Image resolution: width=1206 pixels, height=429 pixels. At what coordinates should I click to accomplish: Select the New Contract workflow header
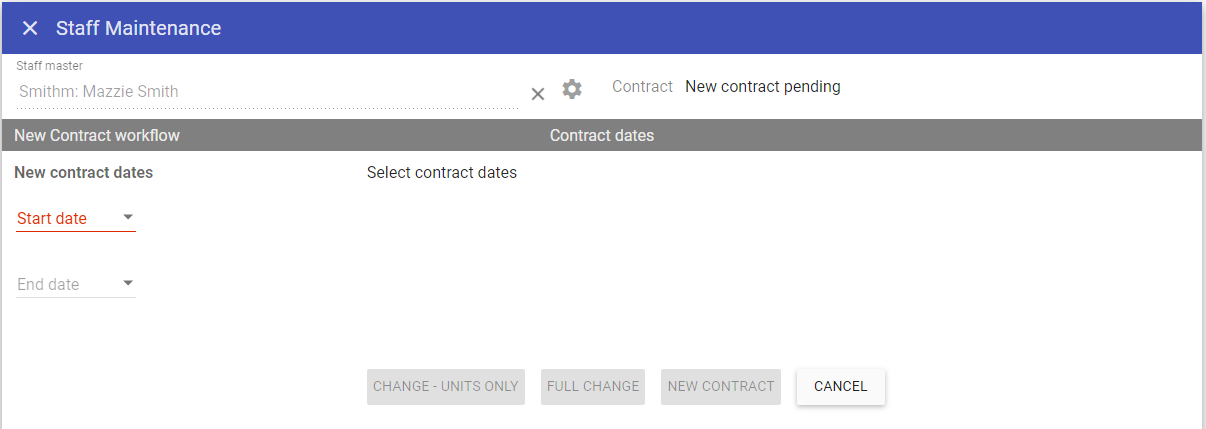tap(97, 135)
